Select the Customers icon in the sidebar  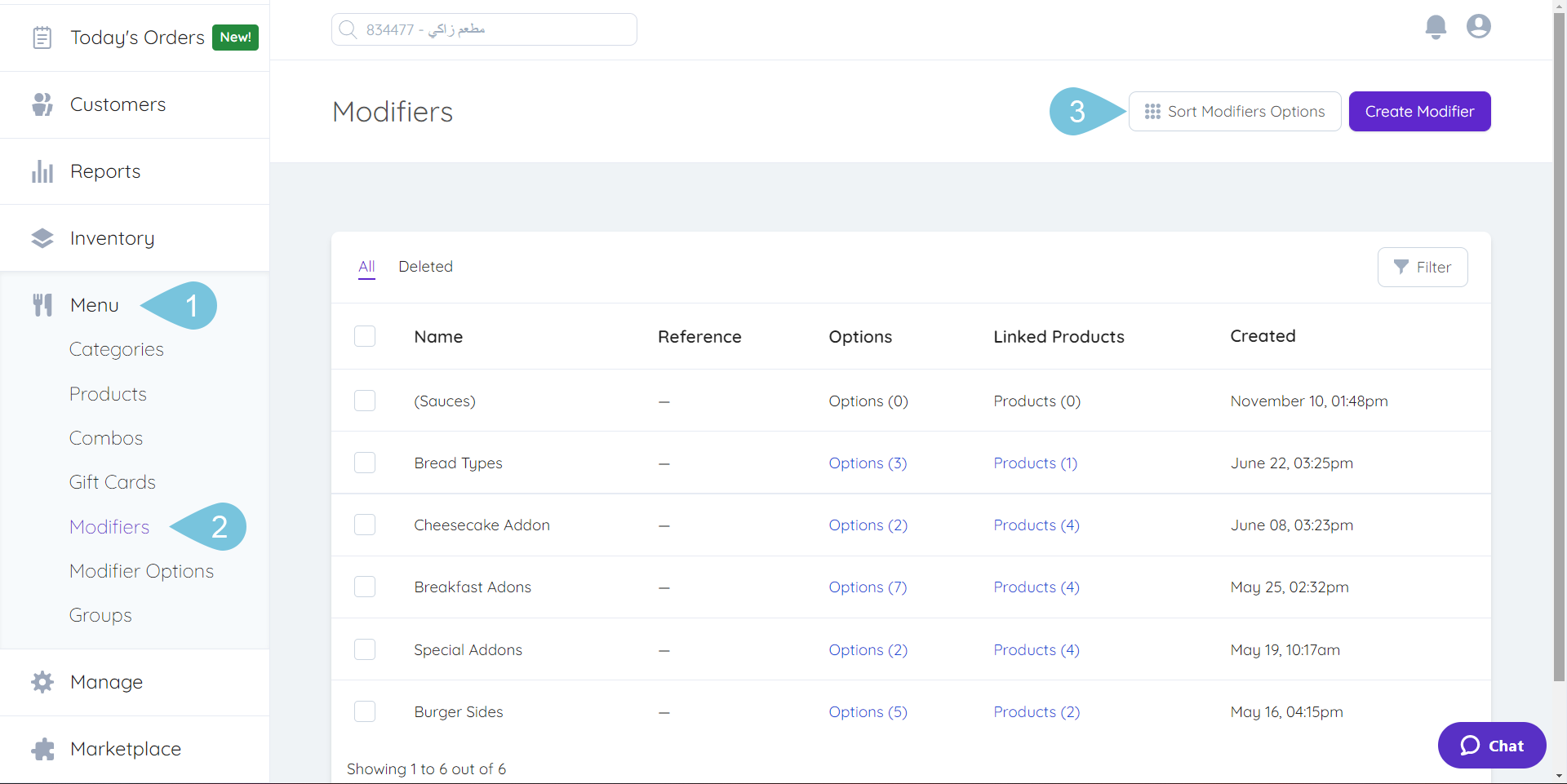pos(42,104)
